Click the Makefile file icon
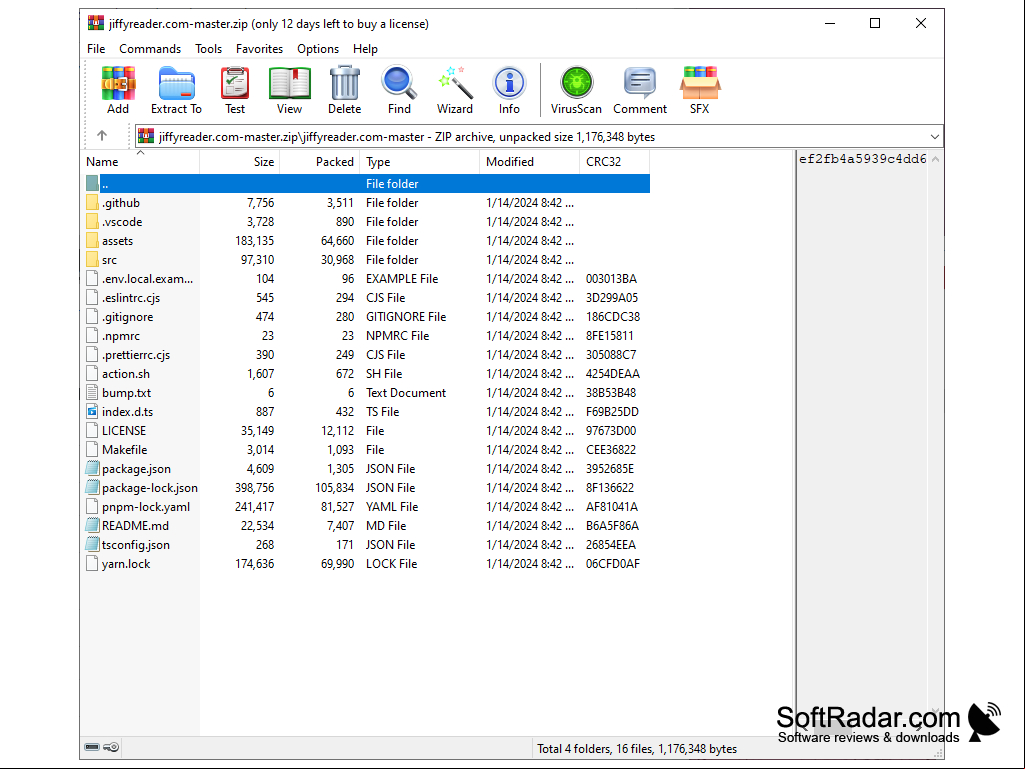Viewport: 1025px width, 769px height. [92, 449]
